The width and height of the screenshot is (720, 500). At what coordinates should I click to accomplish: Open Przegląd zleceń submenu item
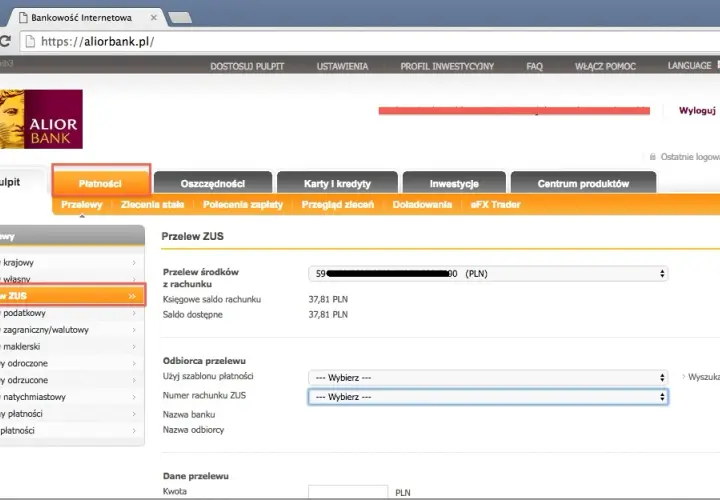(338, 205)
